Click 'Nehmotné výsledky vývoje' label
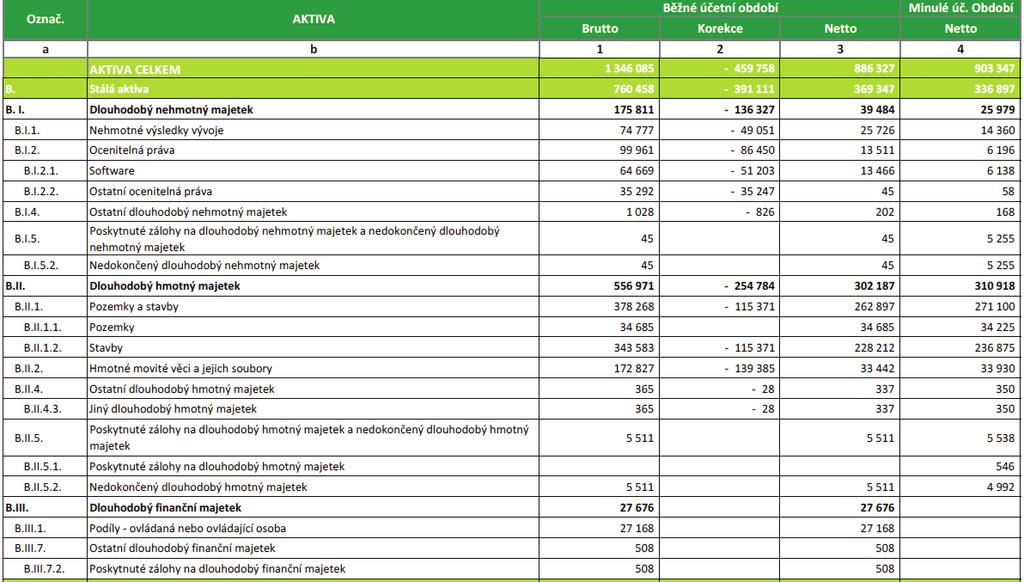The width and height of the screenshot is (1024, 582). (156, 131)
